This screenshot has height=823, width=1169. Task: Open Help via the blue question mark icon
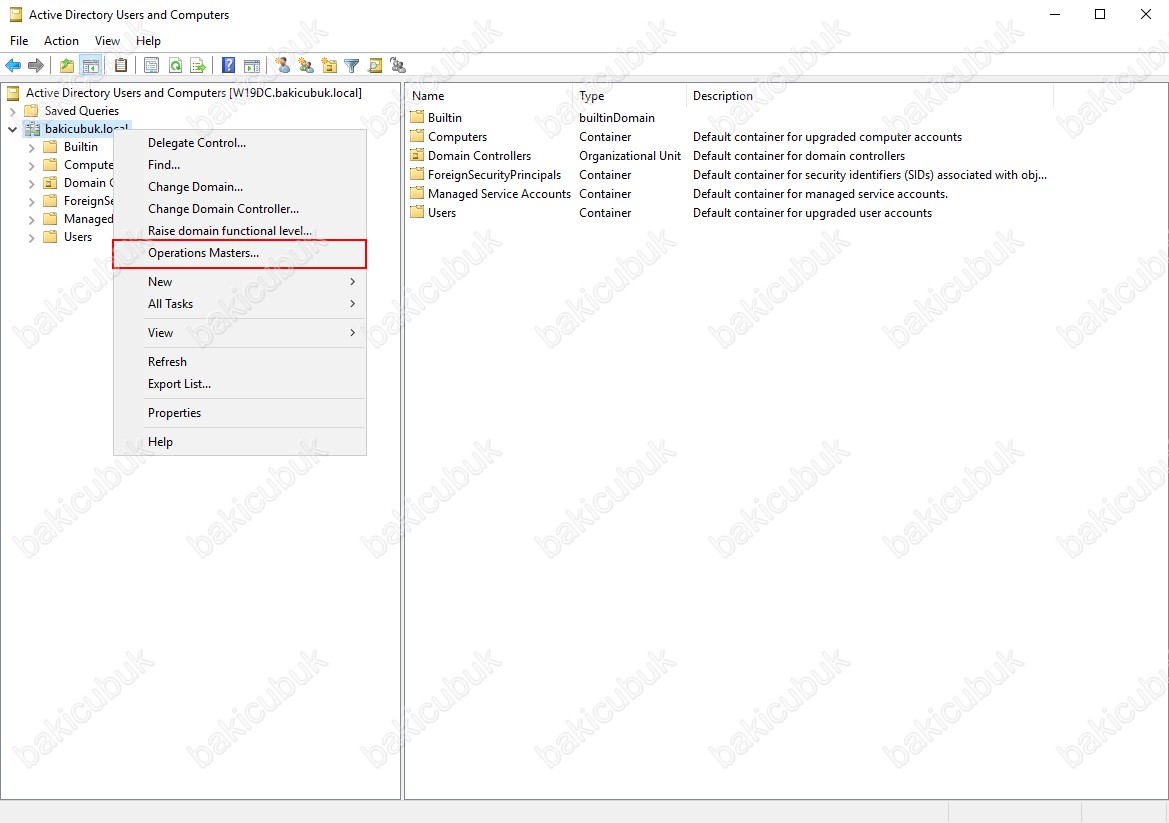click(229, 66)
